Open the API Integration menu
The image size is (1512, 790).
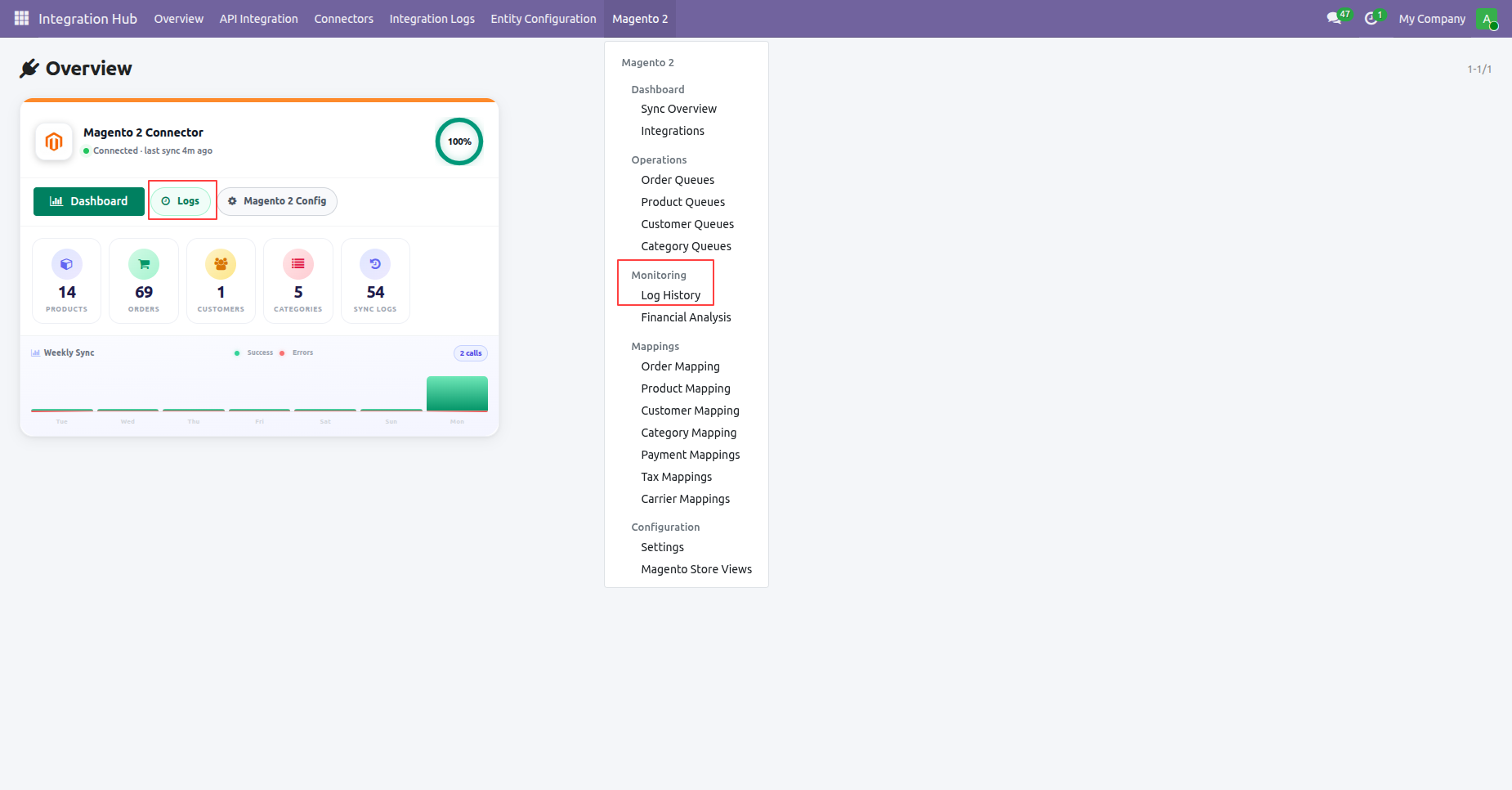click(258, 19)
